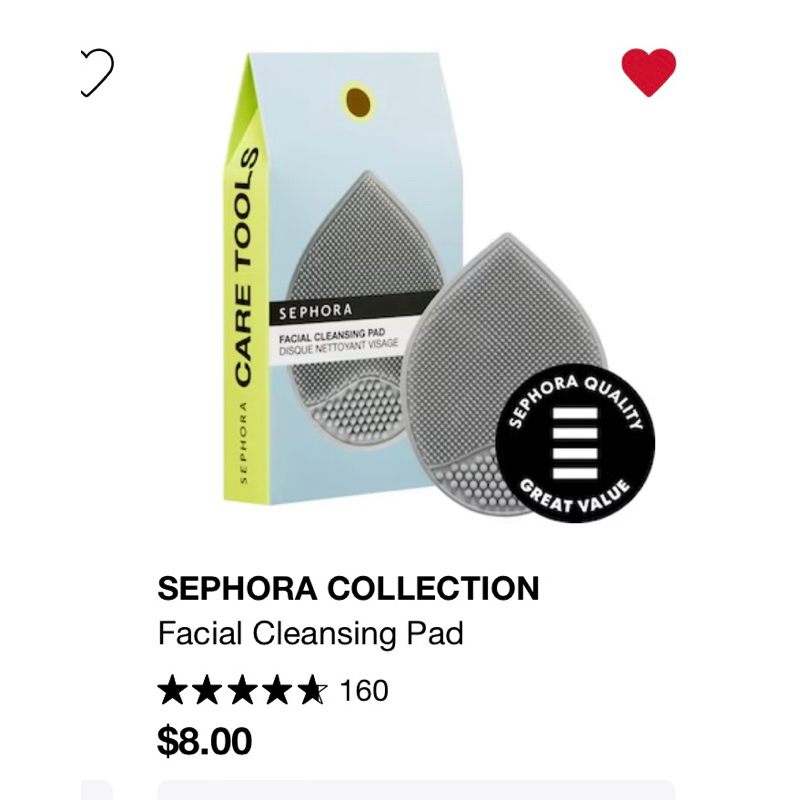The height and width of the screenshot is (800, 800).
Task: Open the SEPHORA COLLECTION brand link
Action: point(348,588)
